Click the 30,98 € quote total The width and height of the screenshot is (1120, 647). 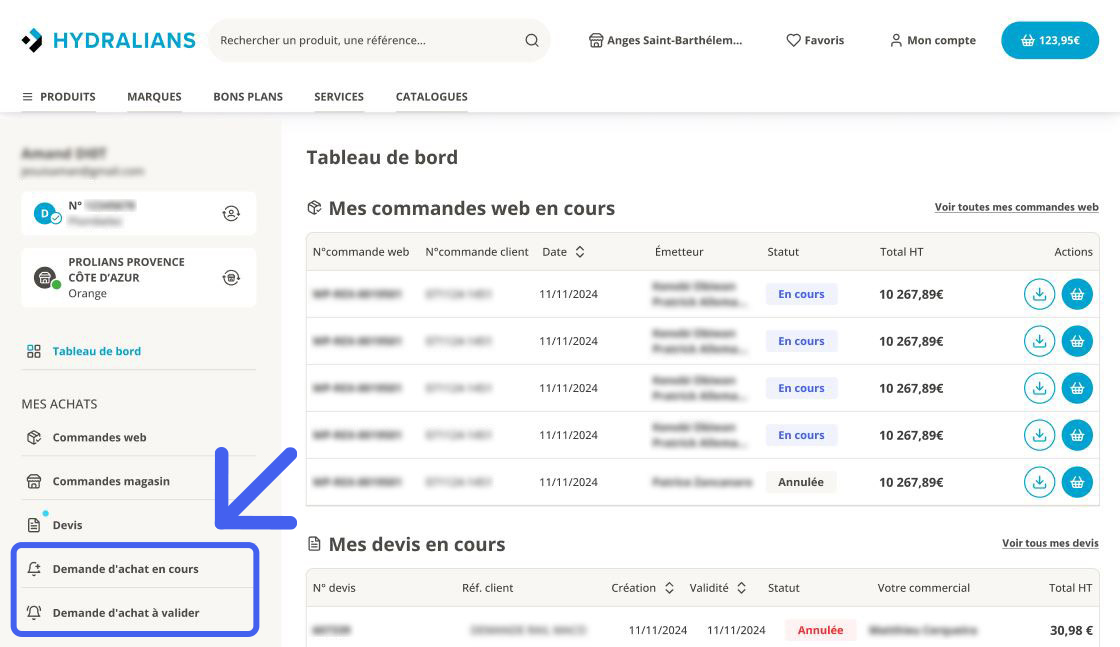pos(1071,630)
